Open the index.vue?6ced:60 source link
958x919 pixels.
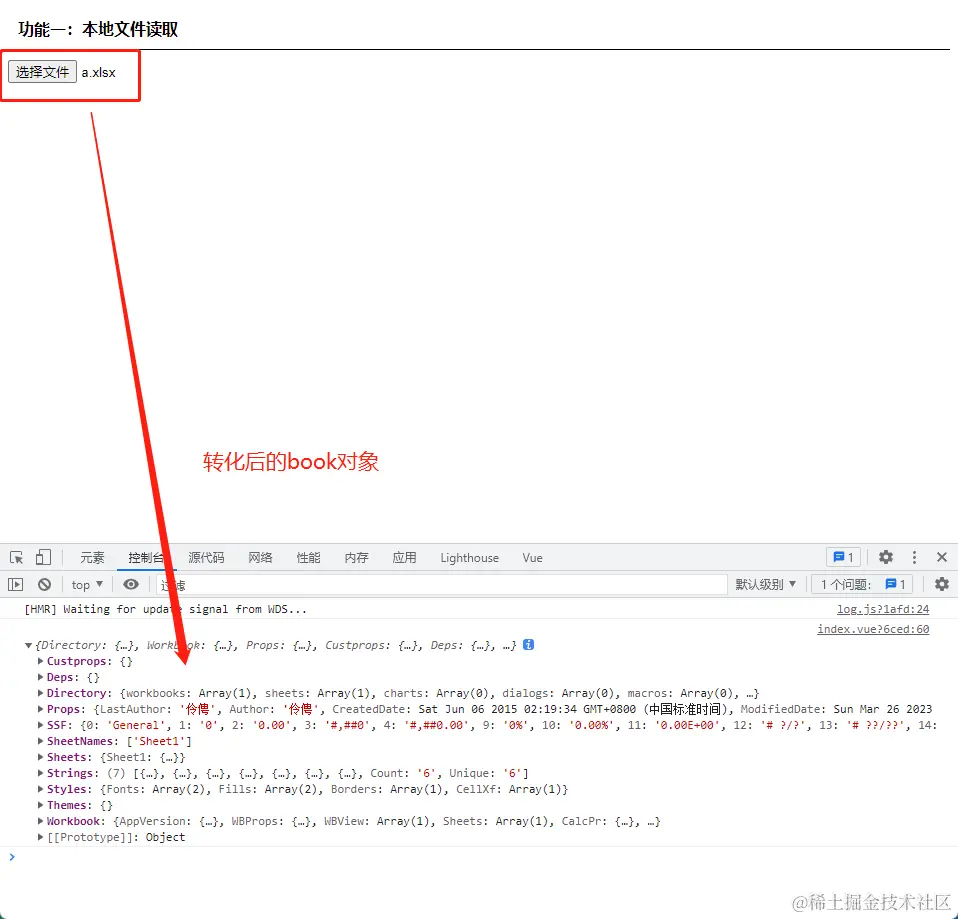click(x=873, y=629)
